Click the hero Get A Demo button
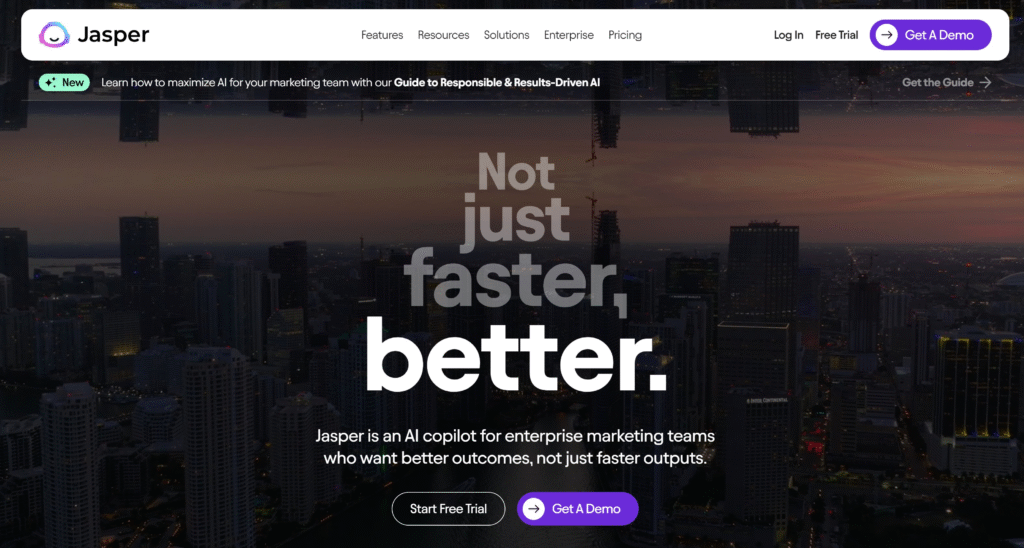The height and width of the screenshot is (548, 1024). (577, 509)
